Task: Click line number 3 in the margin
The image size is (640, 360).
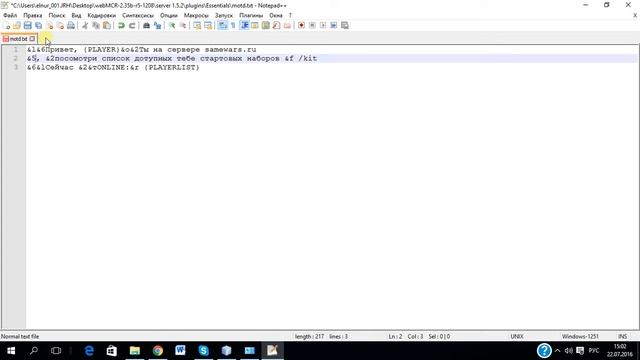Action: (x=16, y=67)
